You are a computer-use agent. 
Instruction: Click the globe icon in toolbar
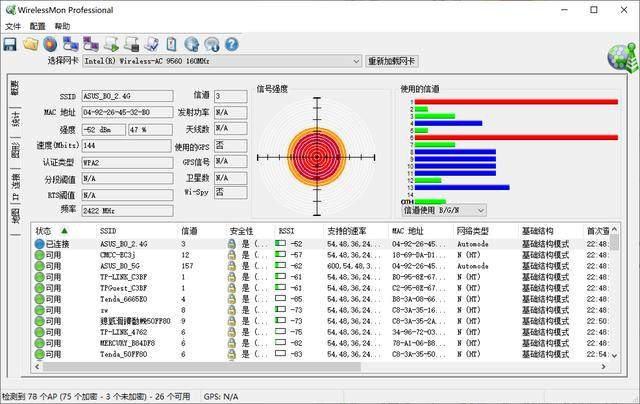pyautogui.click(x=191, y=44)
